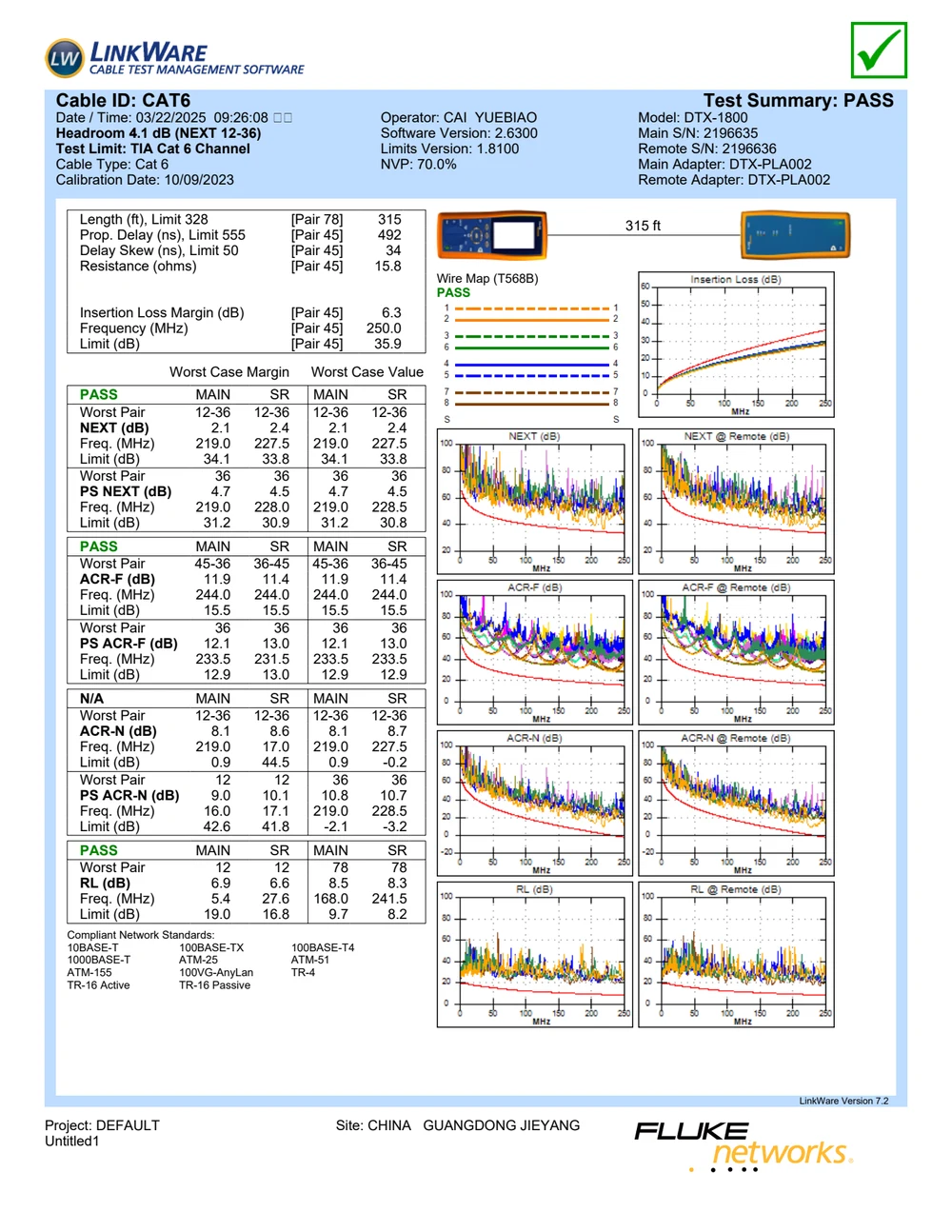Click the Cable ID: CAT6 heading
The height and width of the screenshot is (1232, 952).
coord(123,100)
